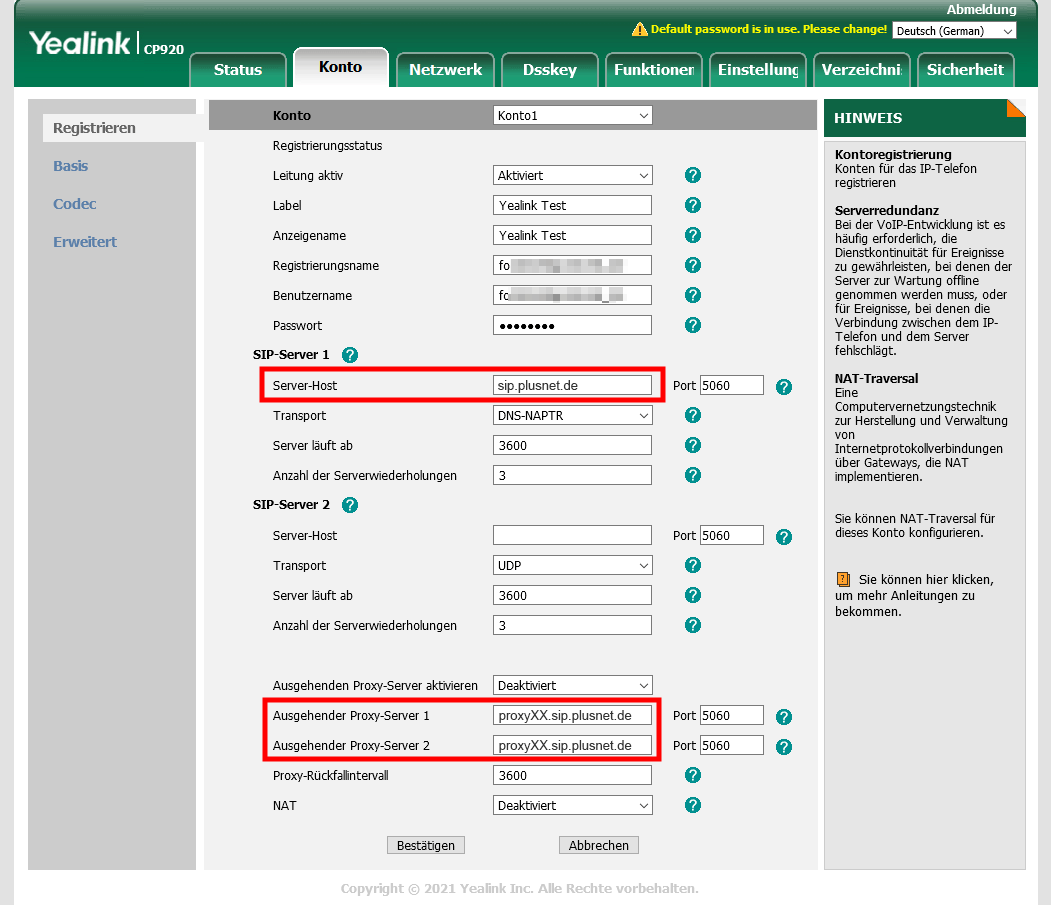Image resolution: width=1051 pixels, height=905 pixels.
Task: Open SIP-Server 1 Transport DNS-NAPTR dropdown
Action: click(572, 415)
